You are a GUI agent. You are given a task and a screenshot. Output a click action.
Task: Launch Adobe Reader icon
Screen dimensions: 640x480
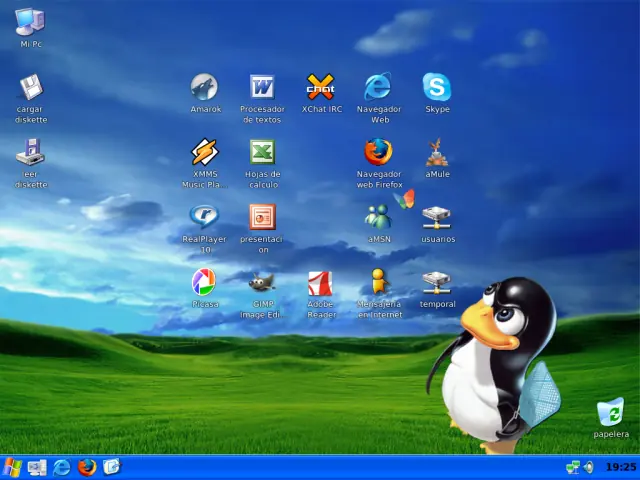[320, 282]
